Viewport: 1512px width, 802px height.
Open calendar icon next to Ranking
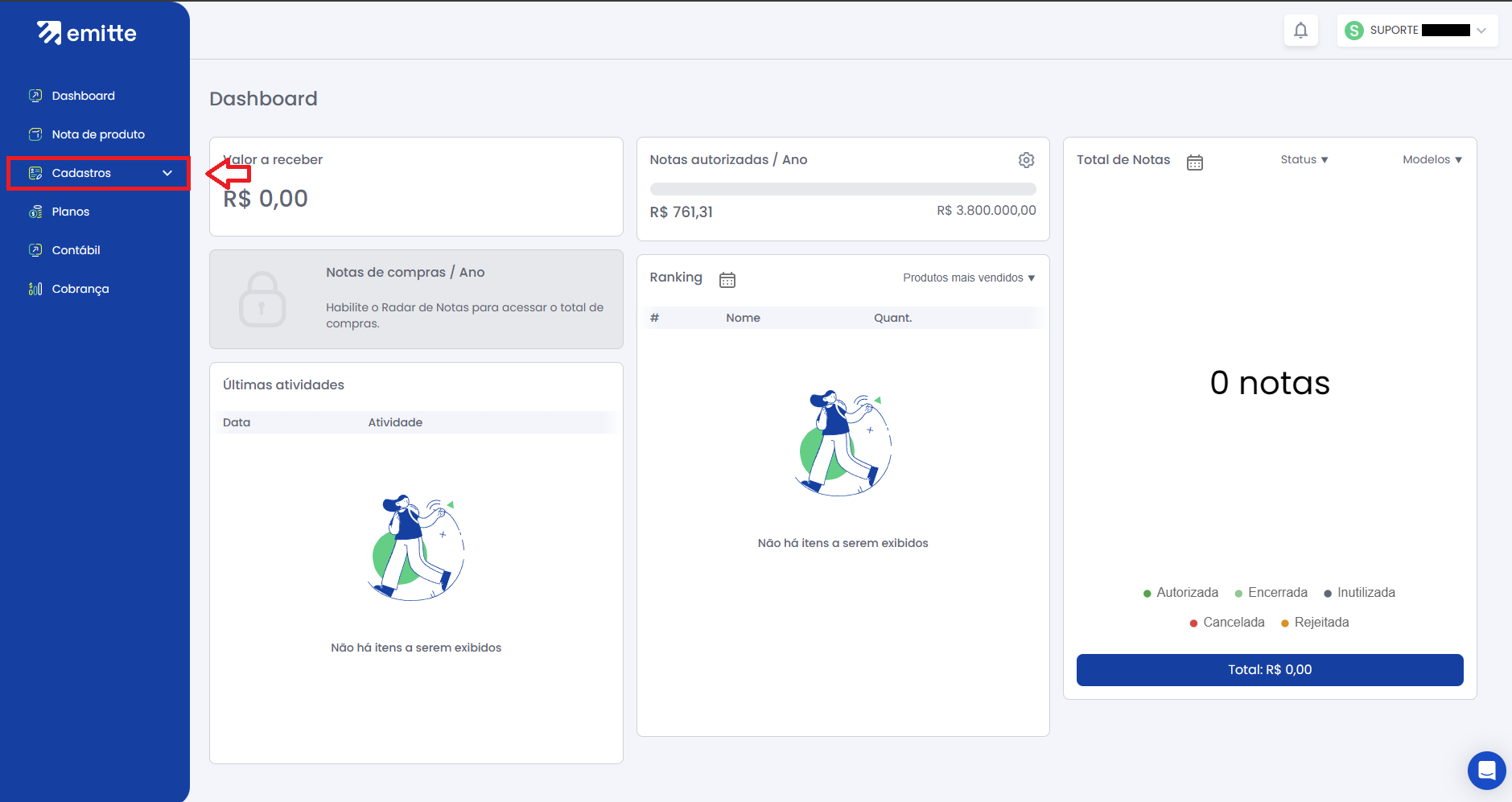click(x=727, y=279)
